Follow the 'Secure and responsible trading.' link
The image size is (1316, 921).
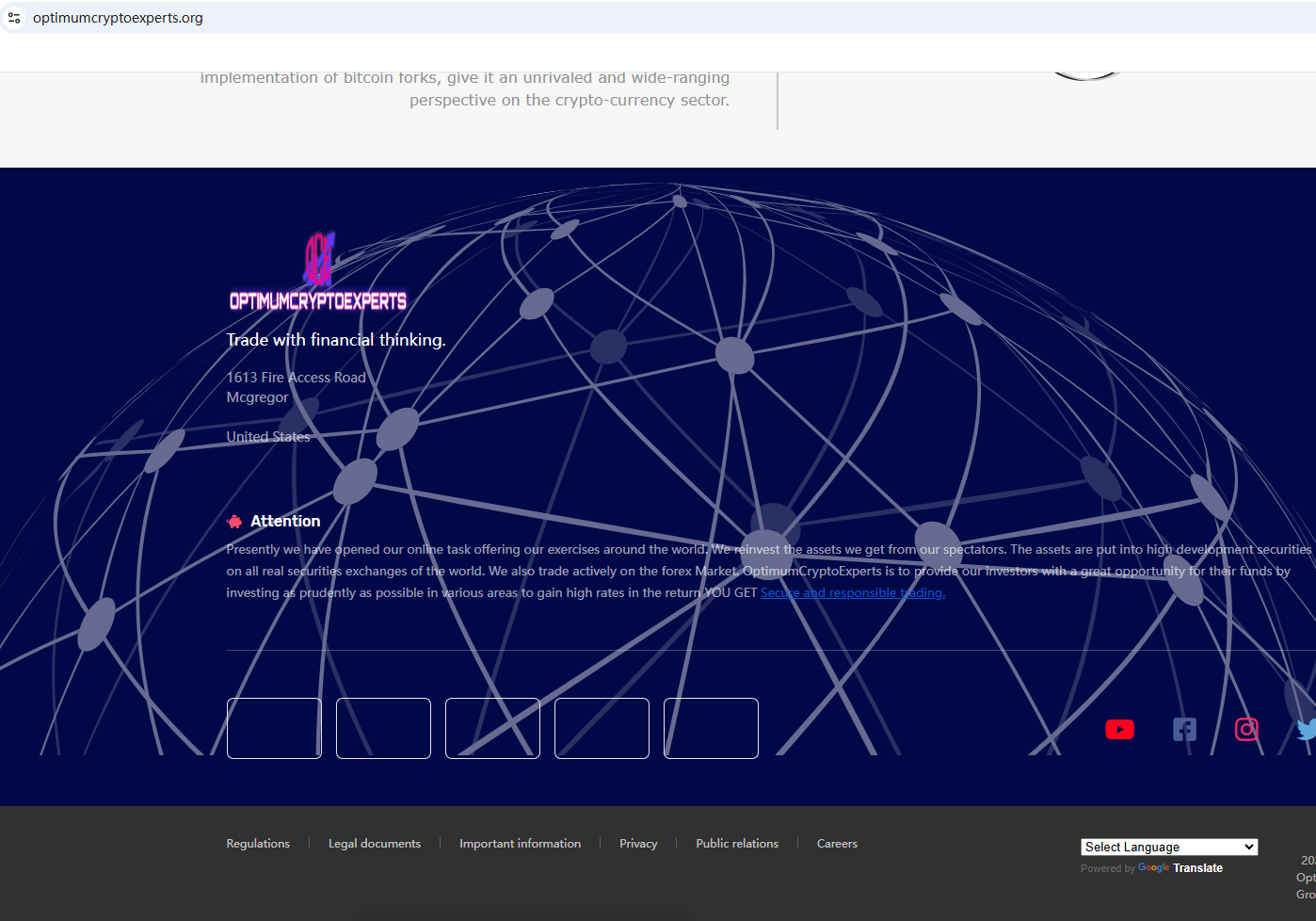coord(853,592)
